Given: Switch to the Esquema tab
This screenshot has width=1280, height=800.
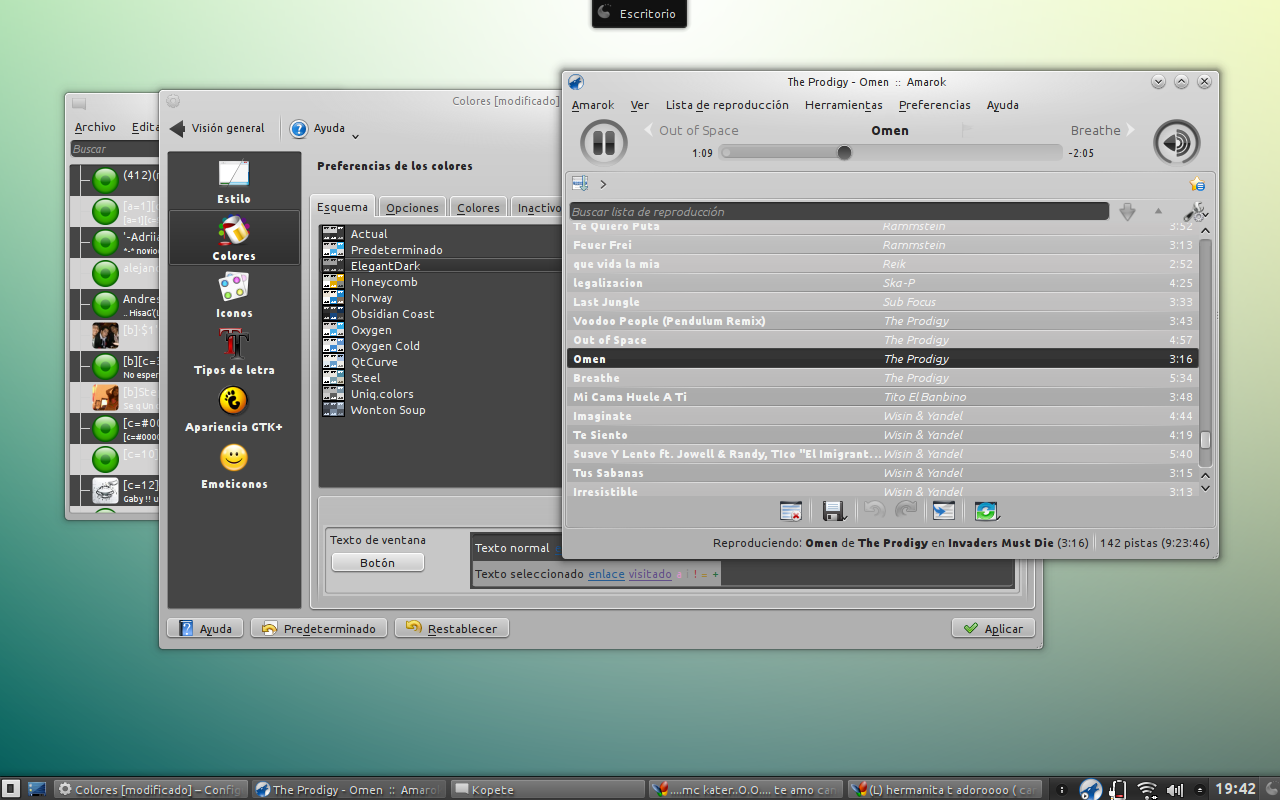Looking at the screenshot, I should point(343,206).
